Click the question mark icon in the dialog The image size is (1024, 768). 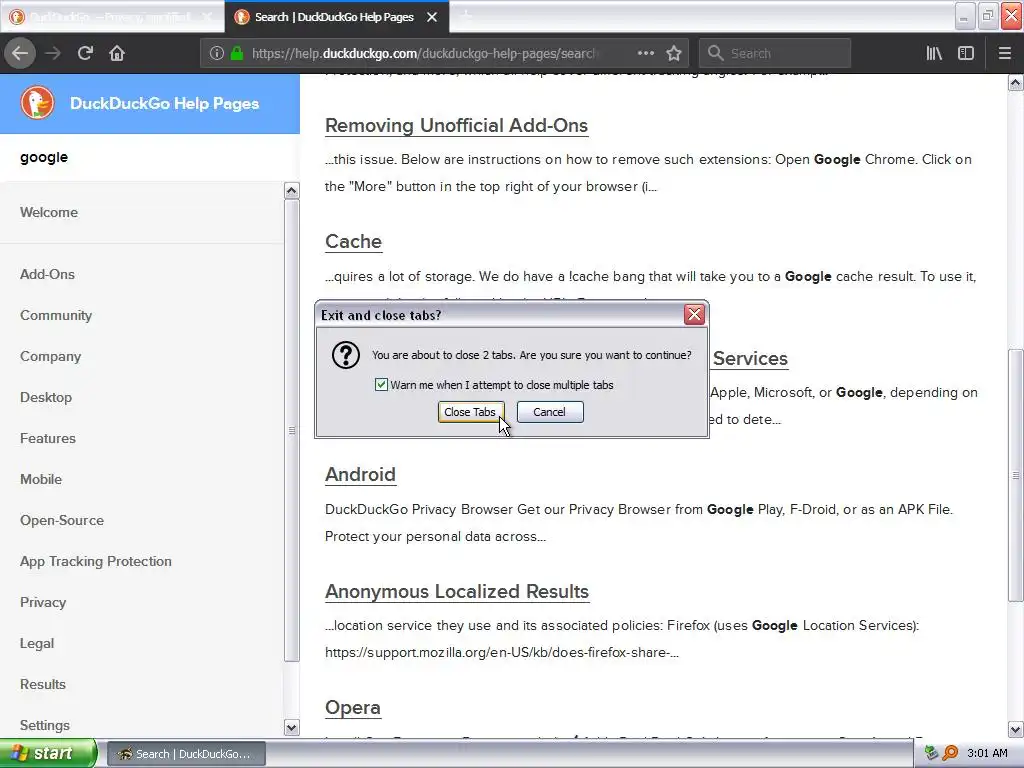click(x=345, y=355)
